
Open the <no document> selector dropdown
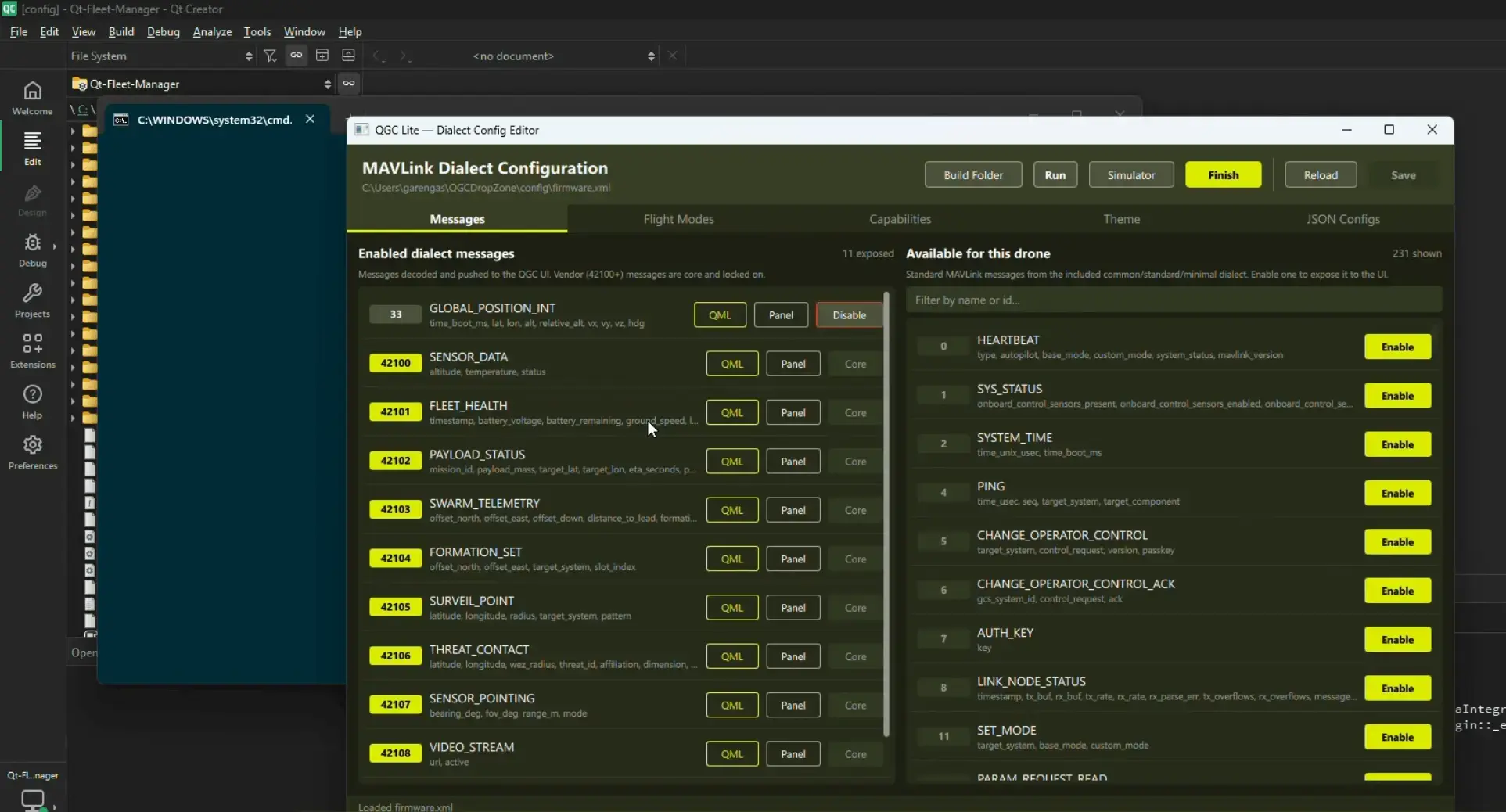[x=563, y=56]
